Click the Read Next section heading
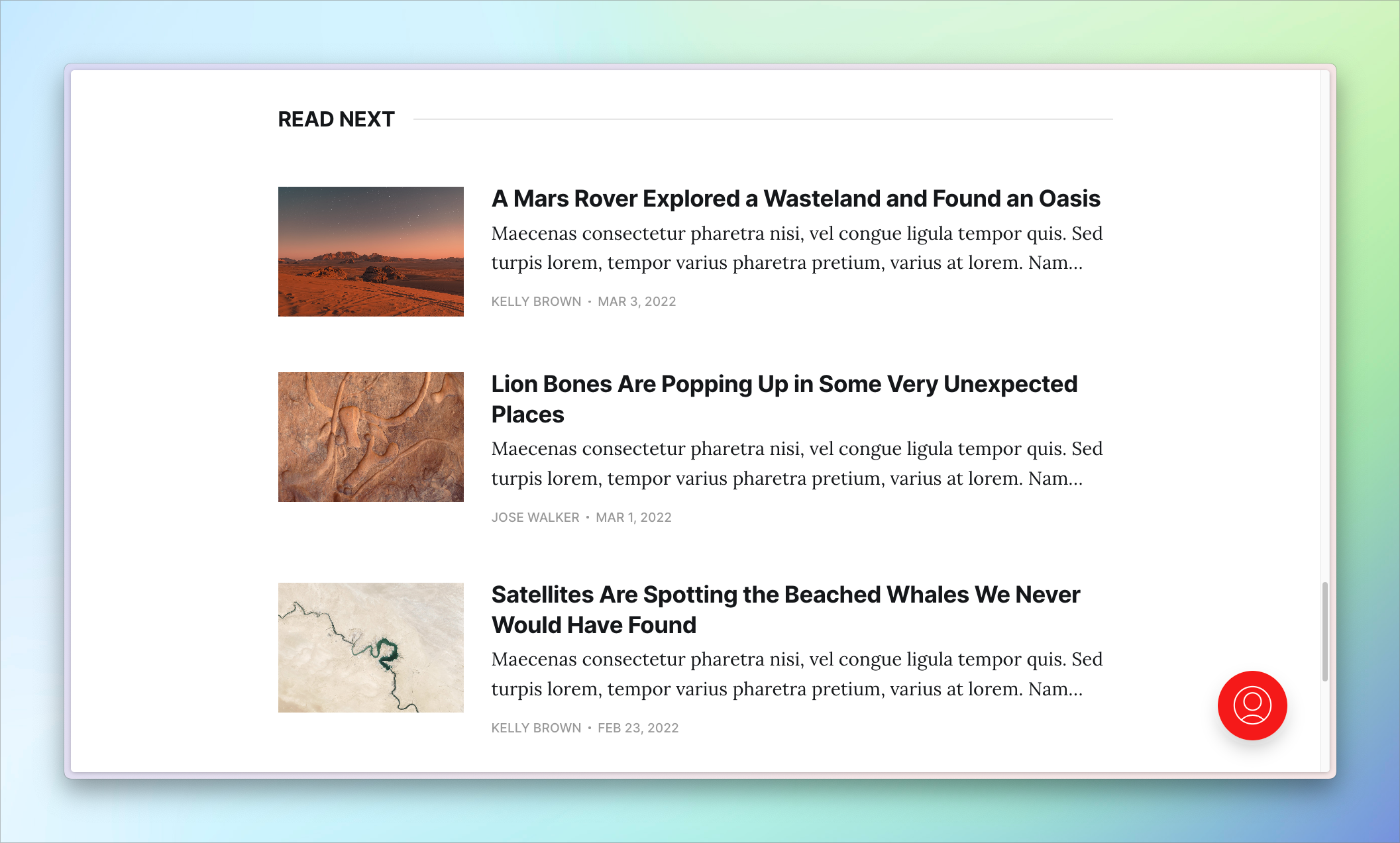 [336, 119]
